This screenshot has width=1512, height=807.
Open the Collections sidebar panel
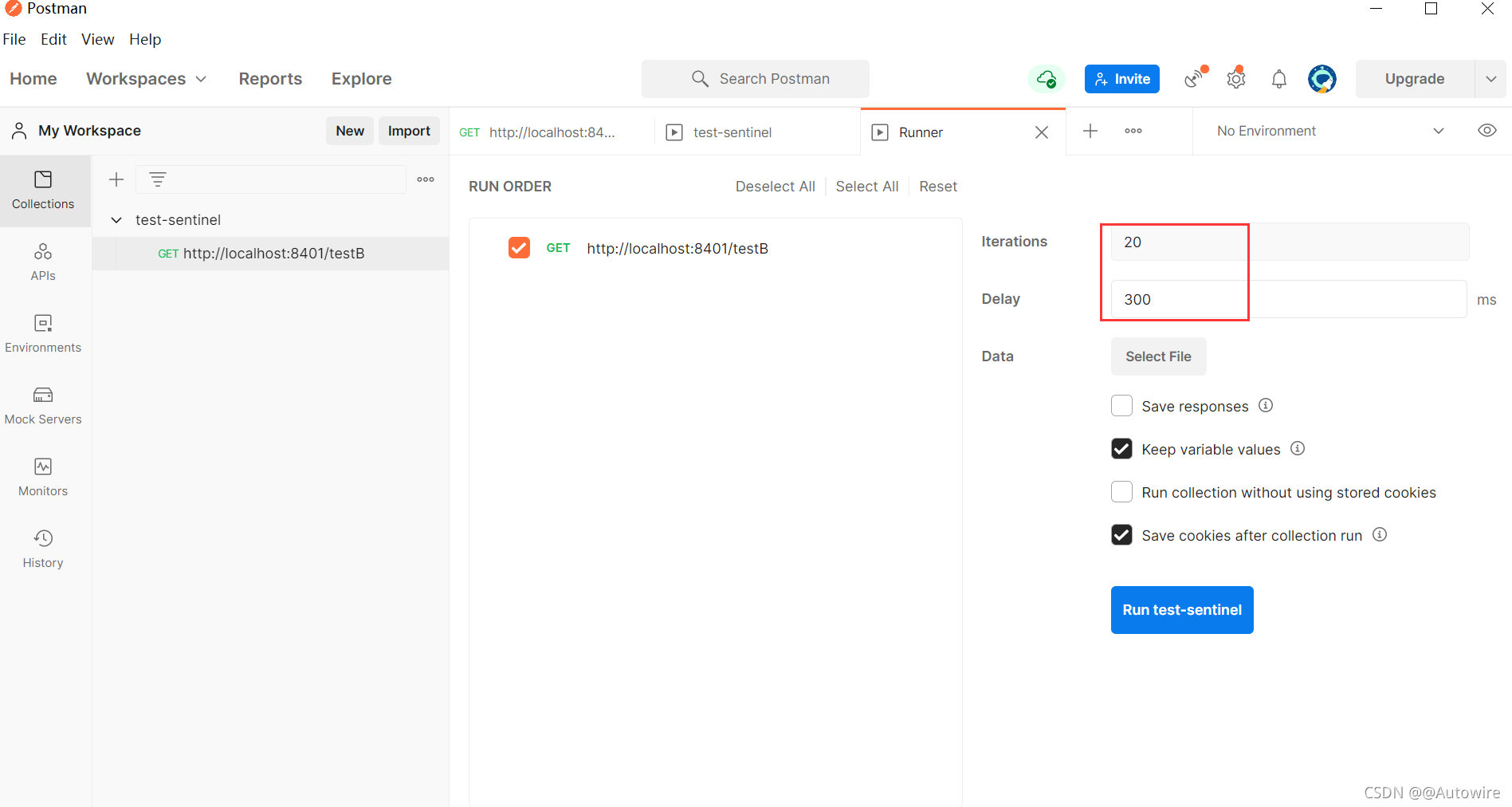click(43, 191)
